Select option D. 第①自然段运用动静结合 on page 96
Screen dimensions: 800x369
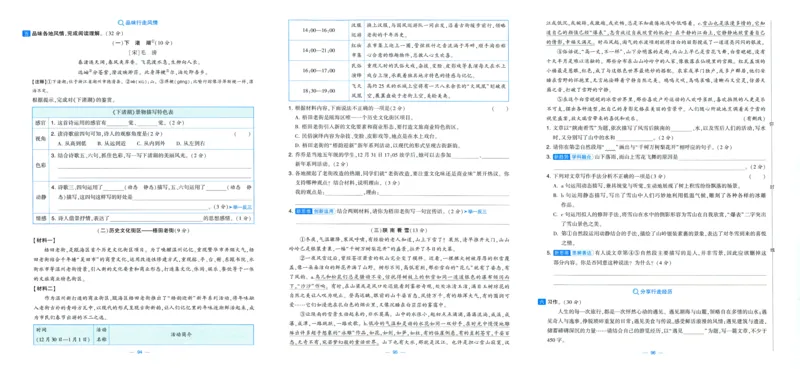pyautogui.click(x=660, y=237)
